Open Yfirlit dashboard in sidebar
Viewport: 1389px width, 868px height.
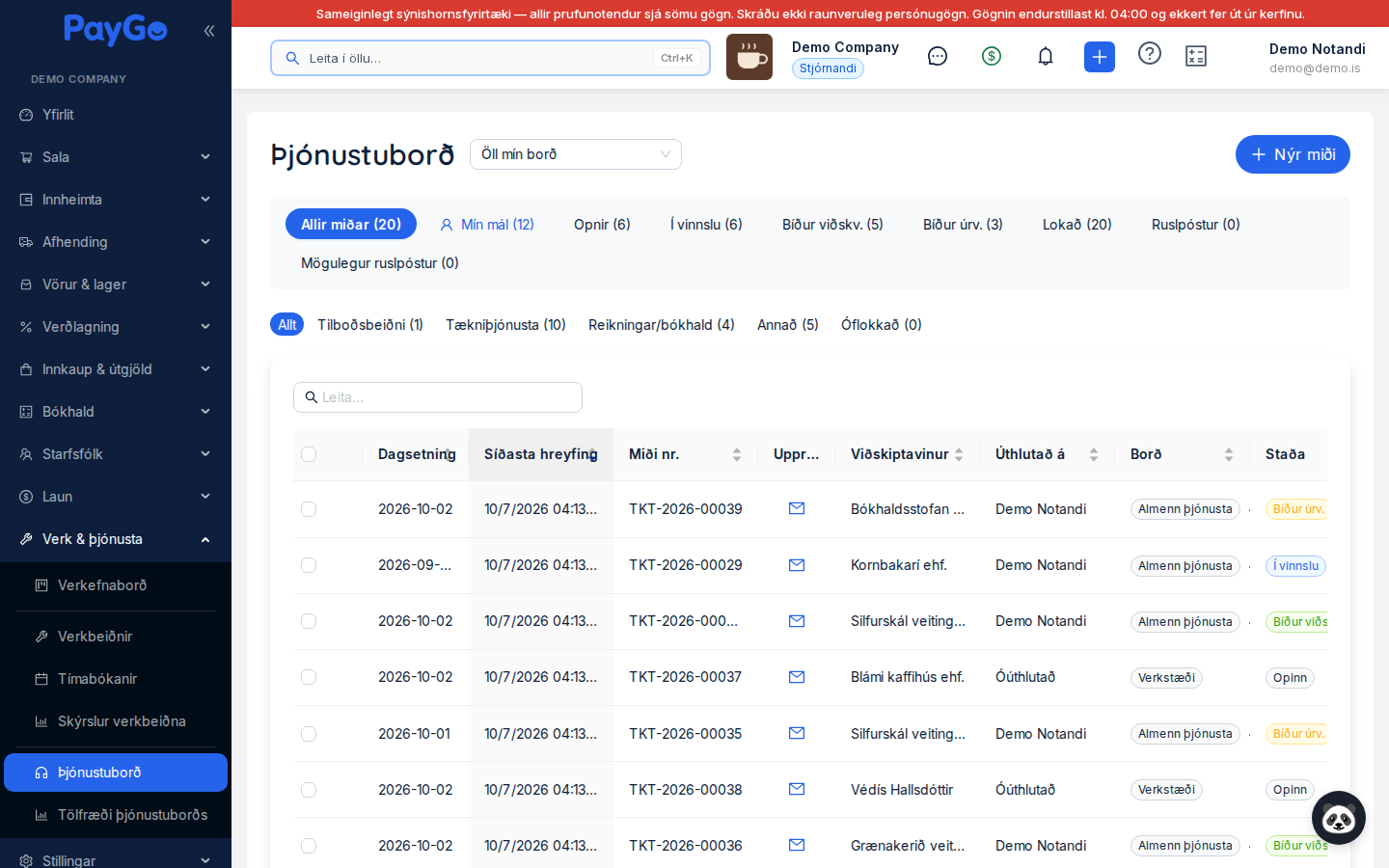[x=116, y=115]
